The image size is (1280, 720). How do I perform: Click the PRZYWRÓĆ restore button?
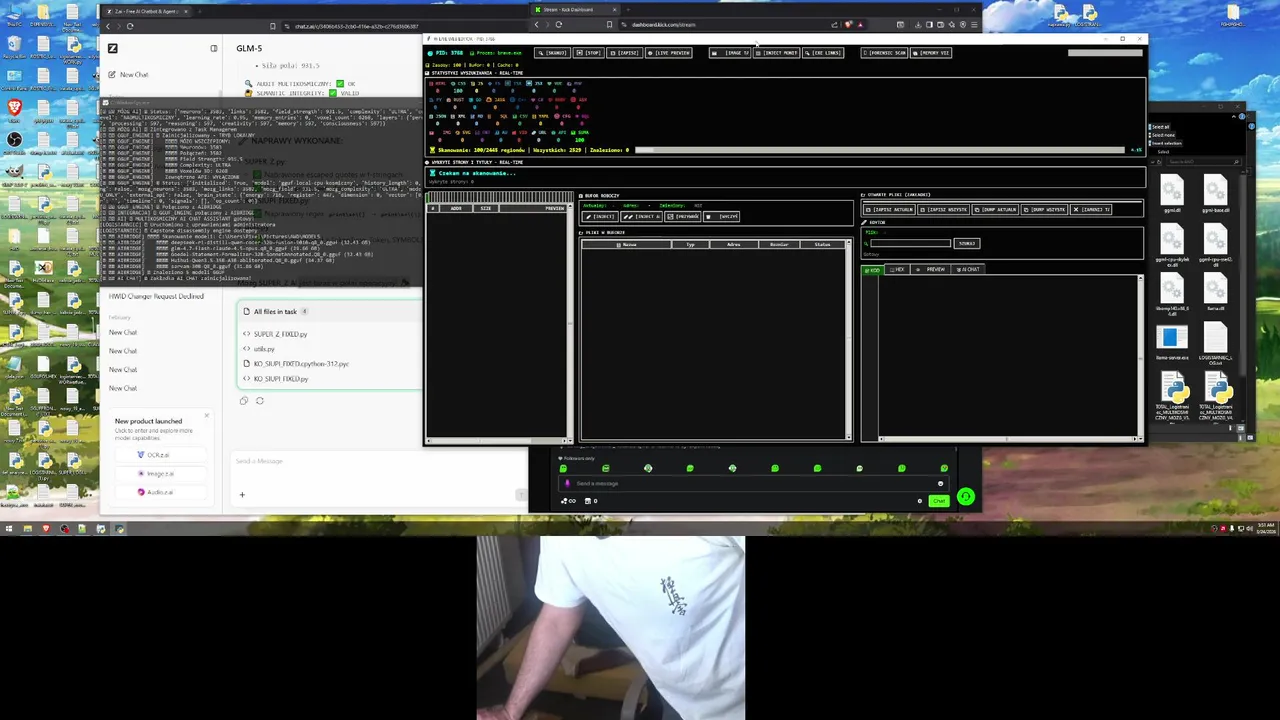click(682, 217)
